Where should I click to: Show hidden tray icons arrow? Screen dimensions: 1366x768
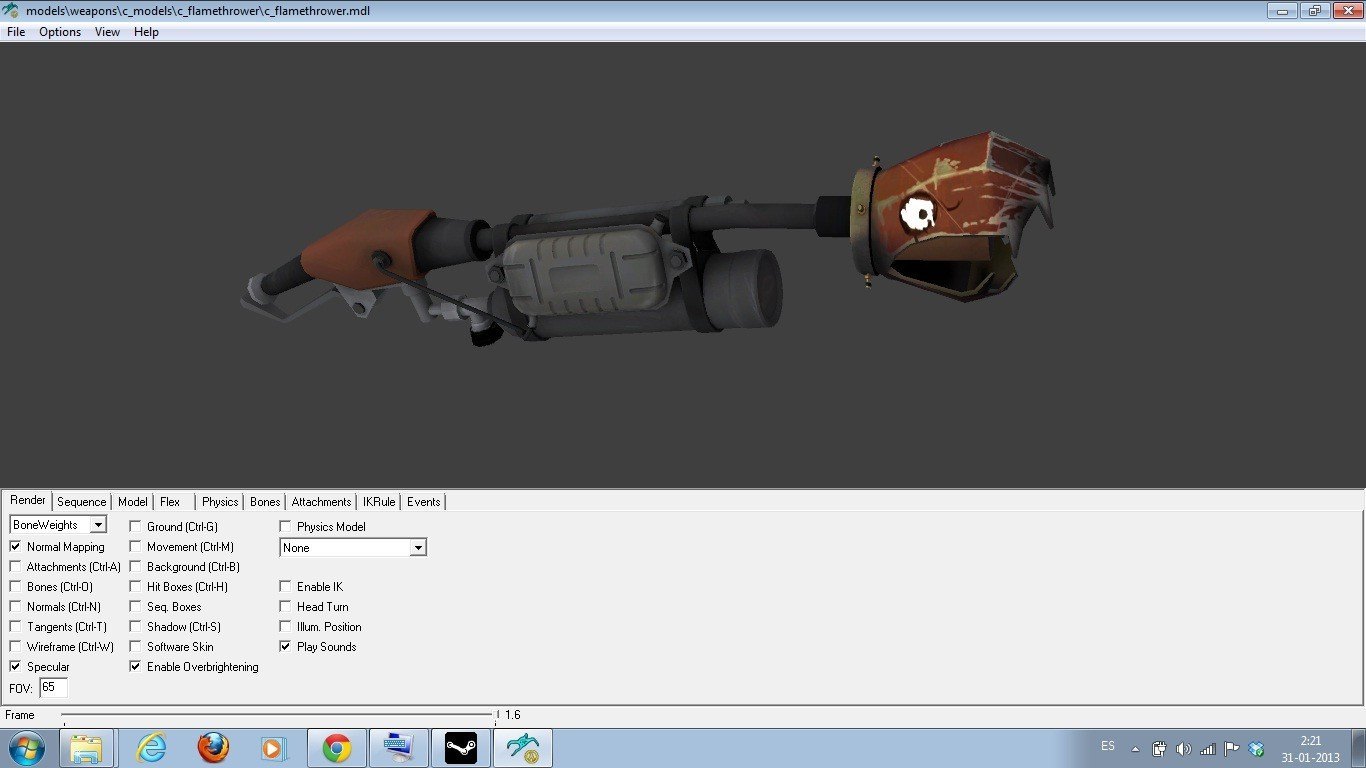pyautogui.click(x=1135, y=748)
